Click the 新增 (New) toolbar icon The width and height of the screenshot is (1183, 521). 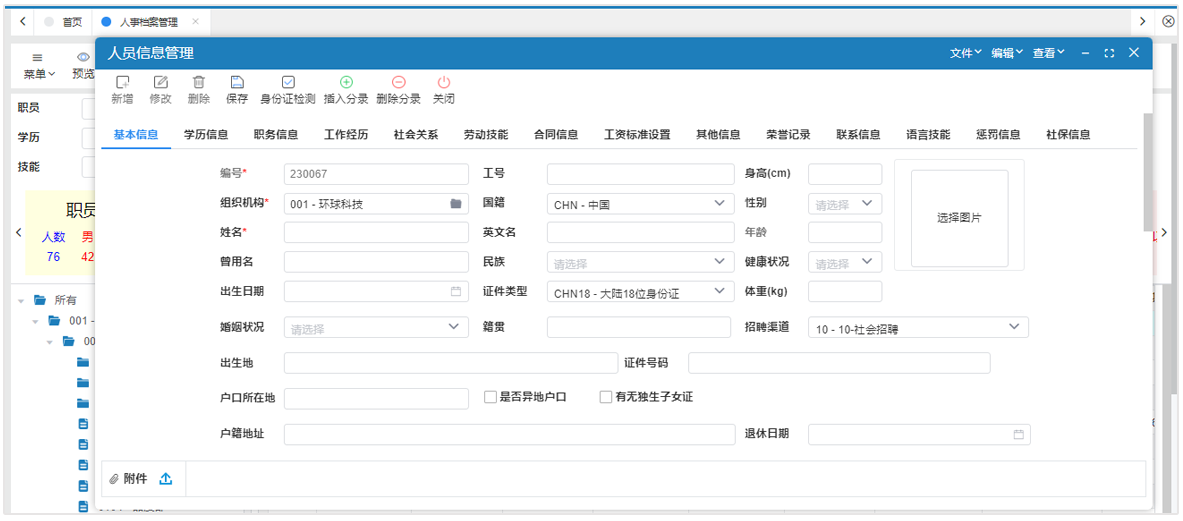pos(122,83)
